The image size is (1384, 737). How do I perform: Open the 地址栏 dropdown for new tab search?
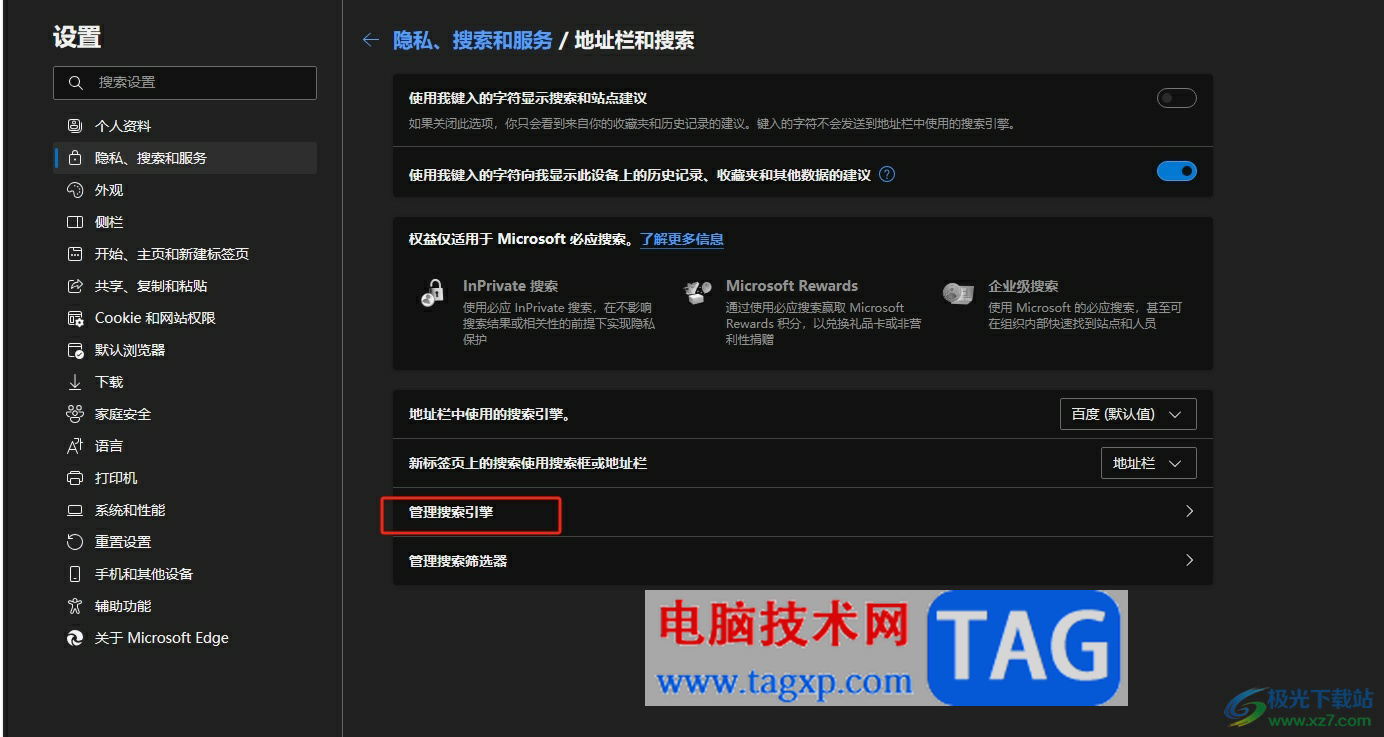tap(1148, 463)
